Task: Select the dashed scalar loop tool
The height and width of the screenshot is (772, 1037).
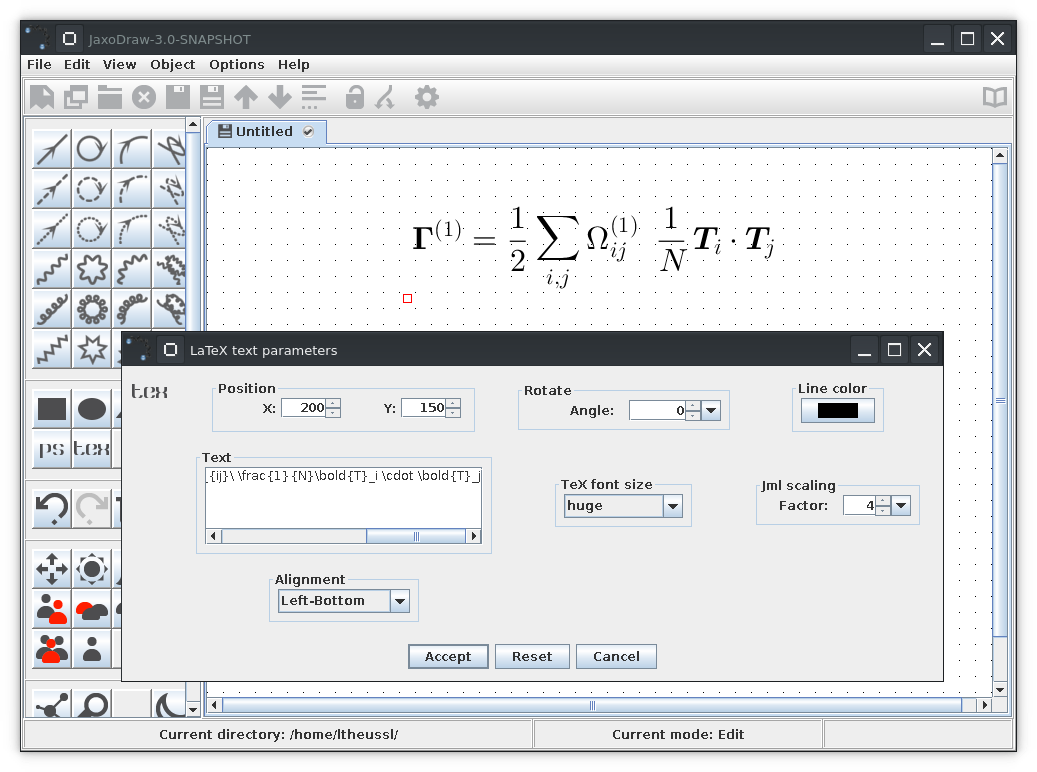Action: click(91, 189)
